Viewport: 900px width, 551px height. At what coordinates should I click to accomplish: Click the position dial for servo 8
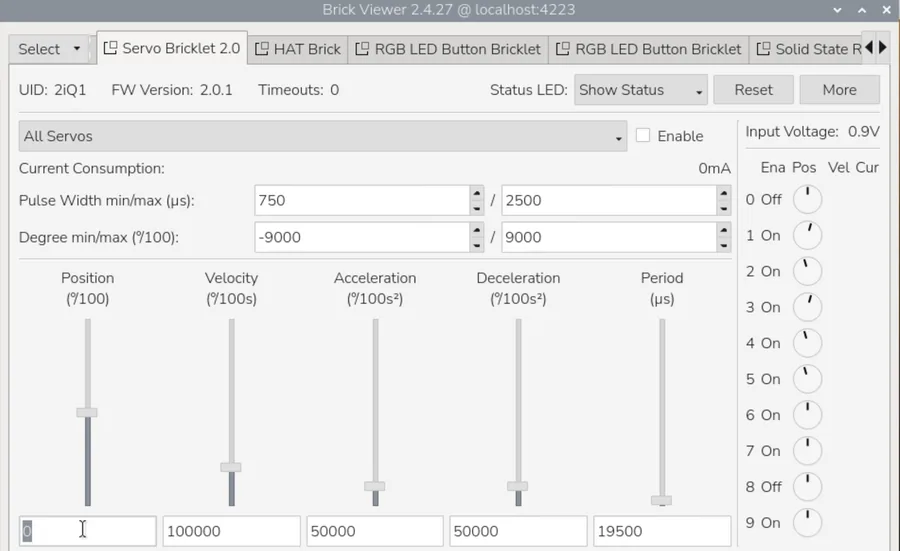tap(807, 487)
